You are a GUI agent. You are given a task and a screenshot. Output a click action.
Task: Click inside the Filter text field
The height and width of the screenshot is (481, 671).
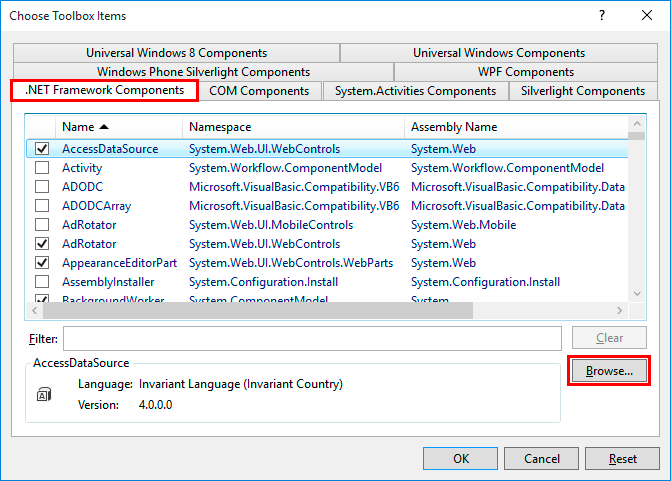312,338
